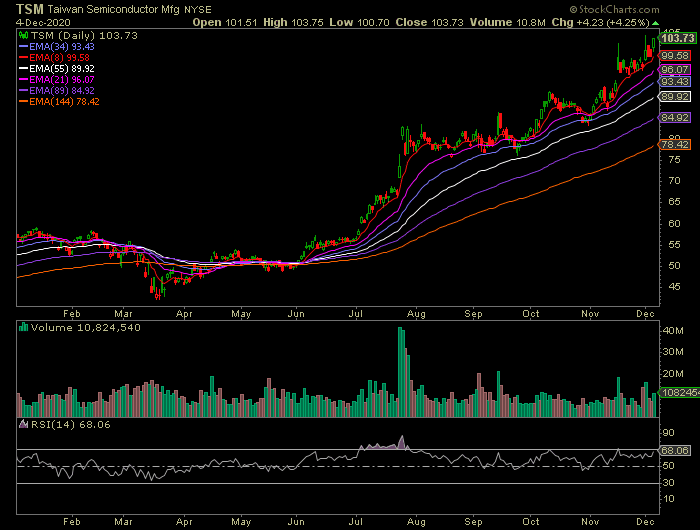Viewport: 700px width, 530px height.
Task: Click the Volume 10.8M value in header
Action: point(508,22)
